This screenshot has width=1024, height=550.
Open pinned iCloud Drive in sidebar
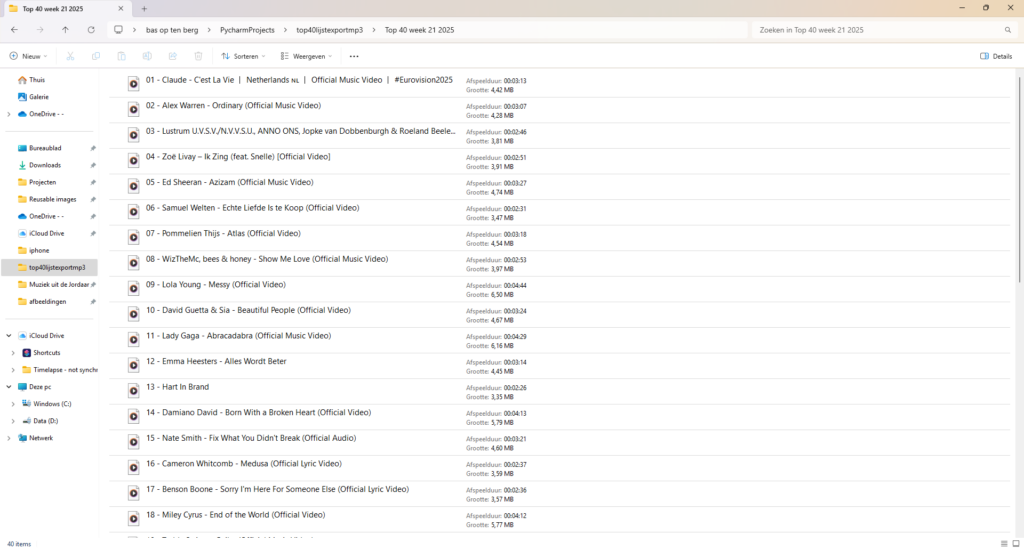point(46,233)
